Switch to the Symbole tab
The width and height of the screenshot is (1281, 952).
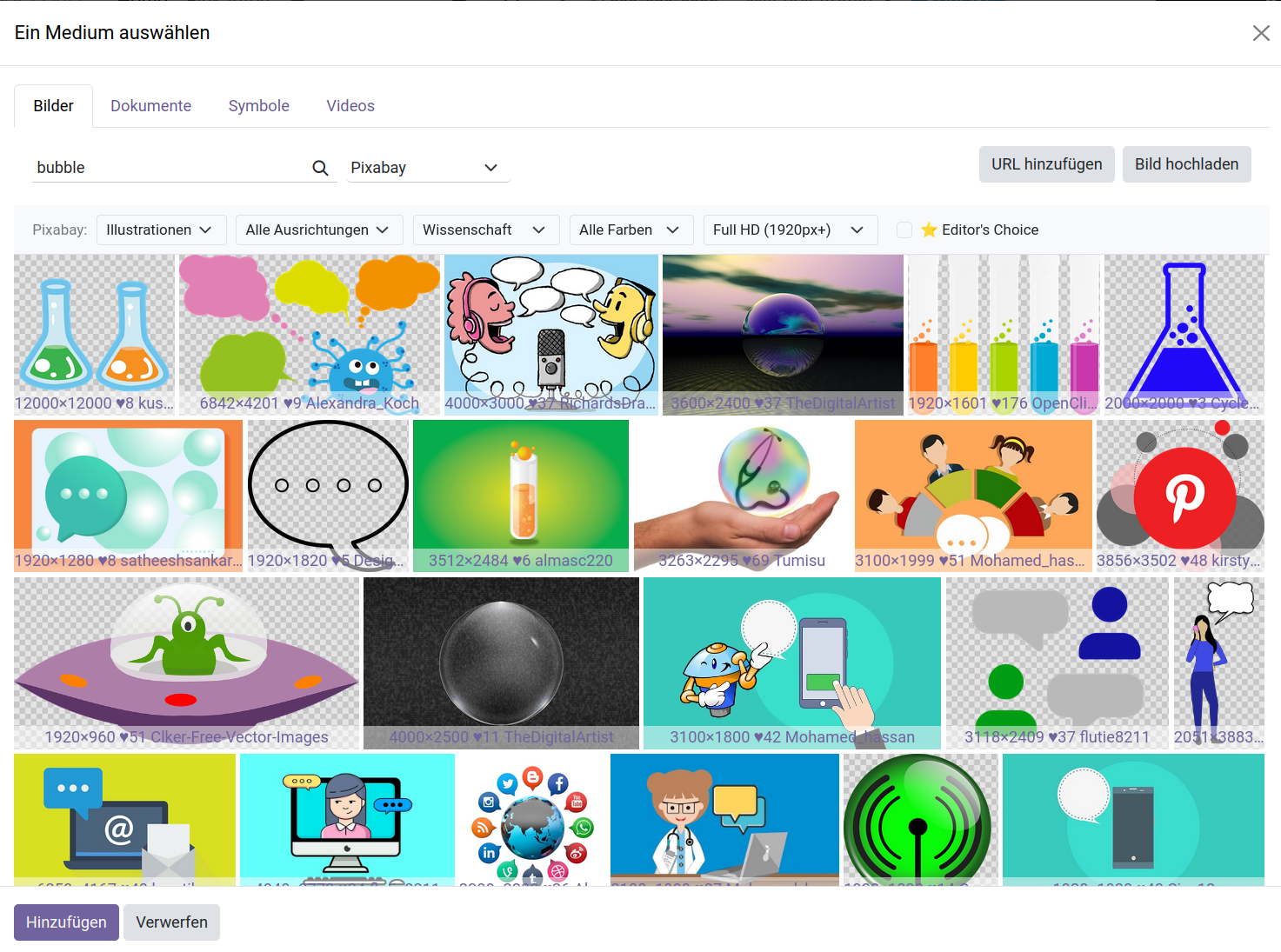pos(258,105)
